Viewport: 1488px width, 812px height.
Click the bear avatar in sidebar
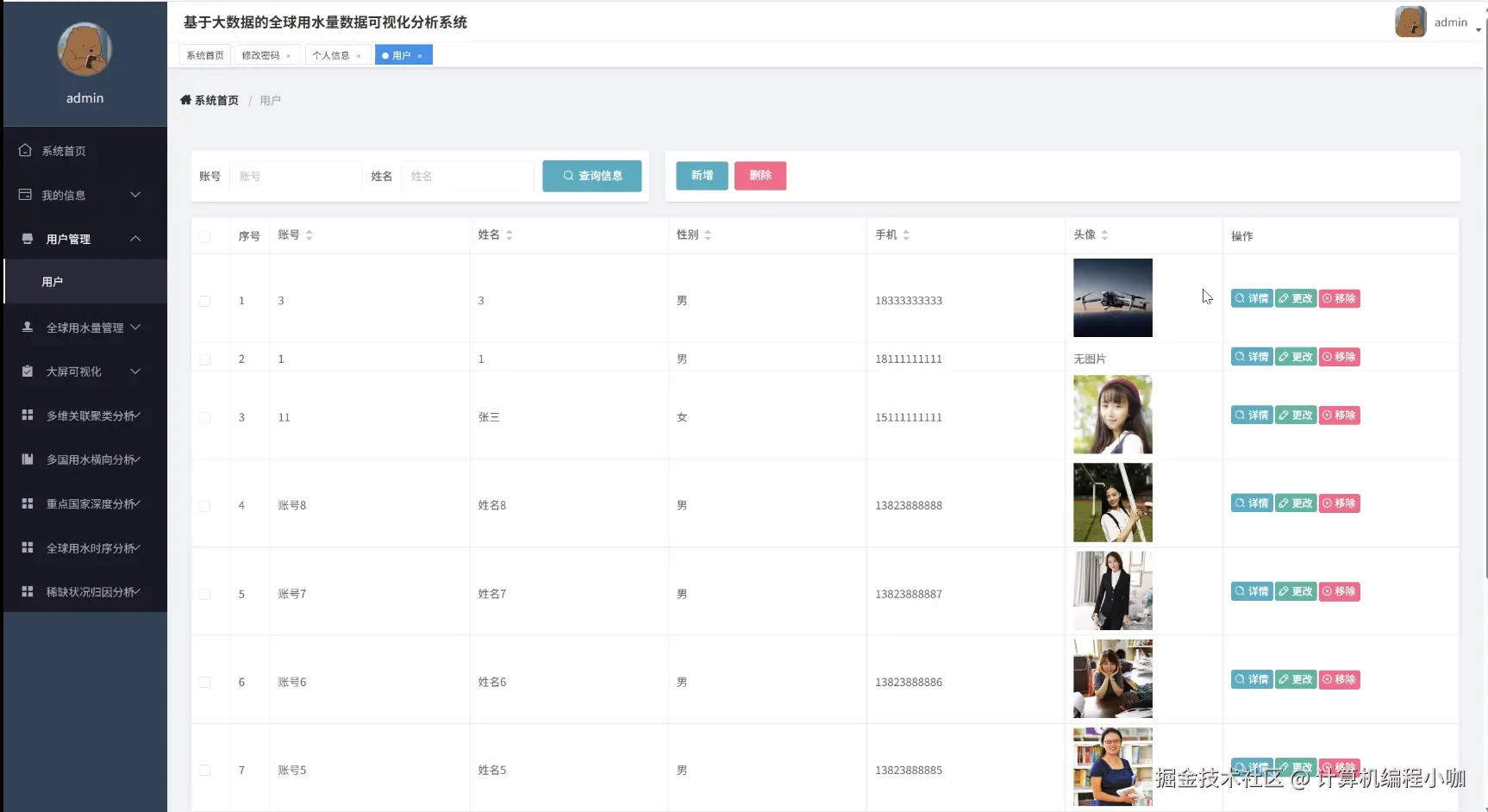click(x=84, y=49)
